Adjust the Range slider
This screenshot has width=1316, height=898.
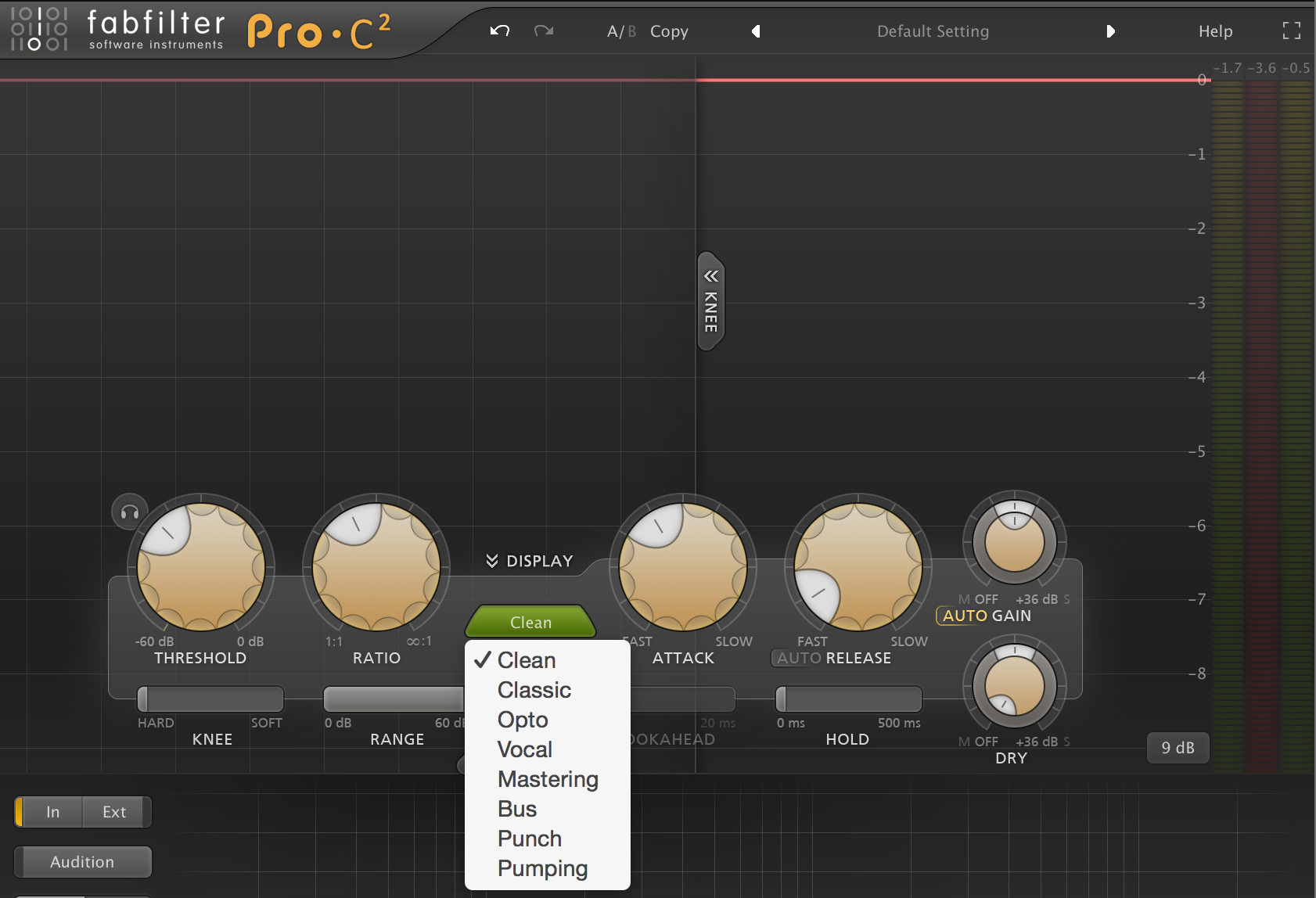pos(394,699)
